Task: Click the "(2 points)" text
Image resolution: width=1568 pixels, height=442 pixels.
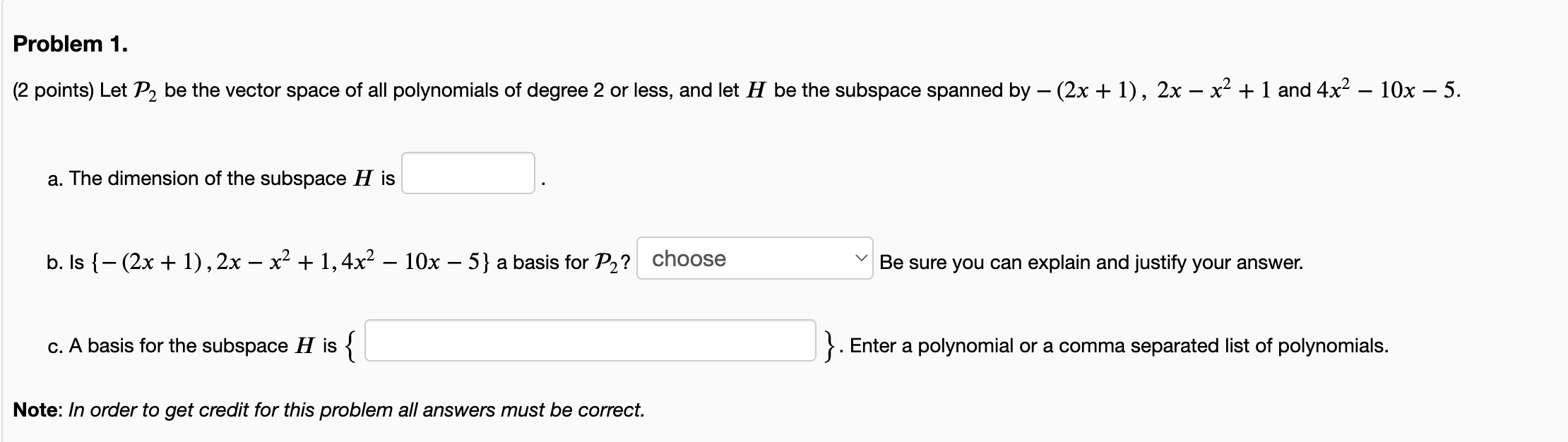Action: 54,91
